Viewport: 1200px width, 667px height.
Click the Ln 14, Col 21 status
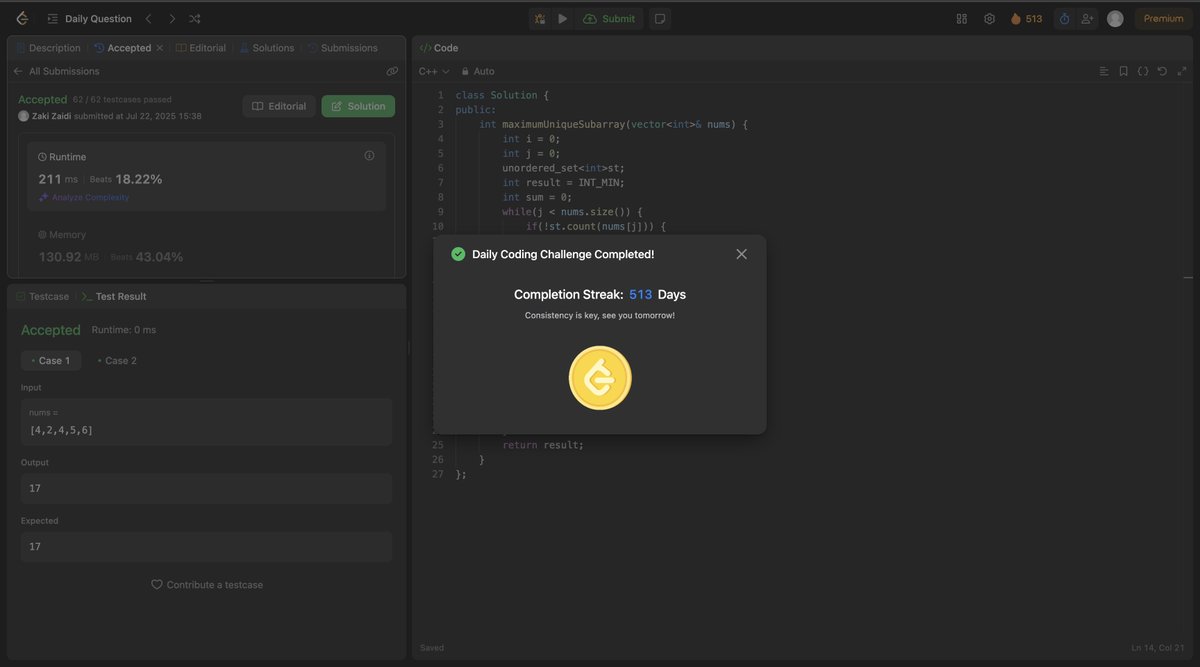[1160, 648]
